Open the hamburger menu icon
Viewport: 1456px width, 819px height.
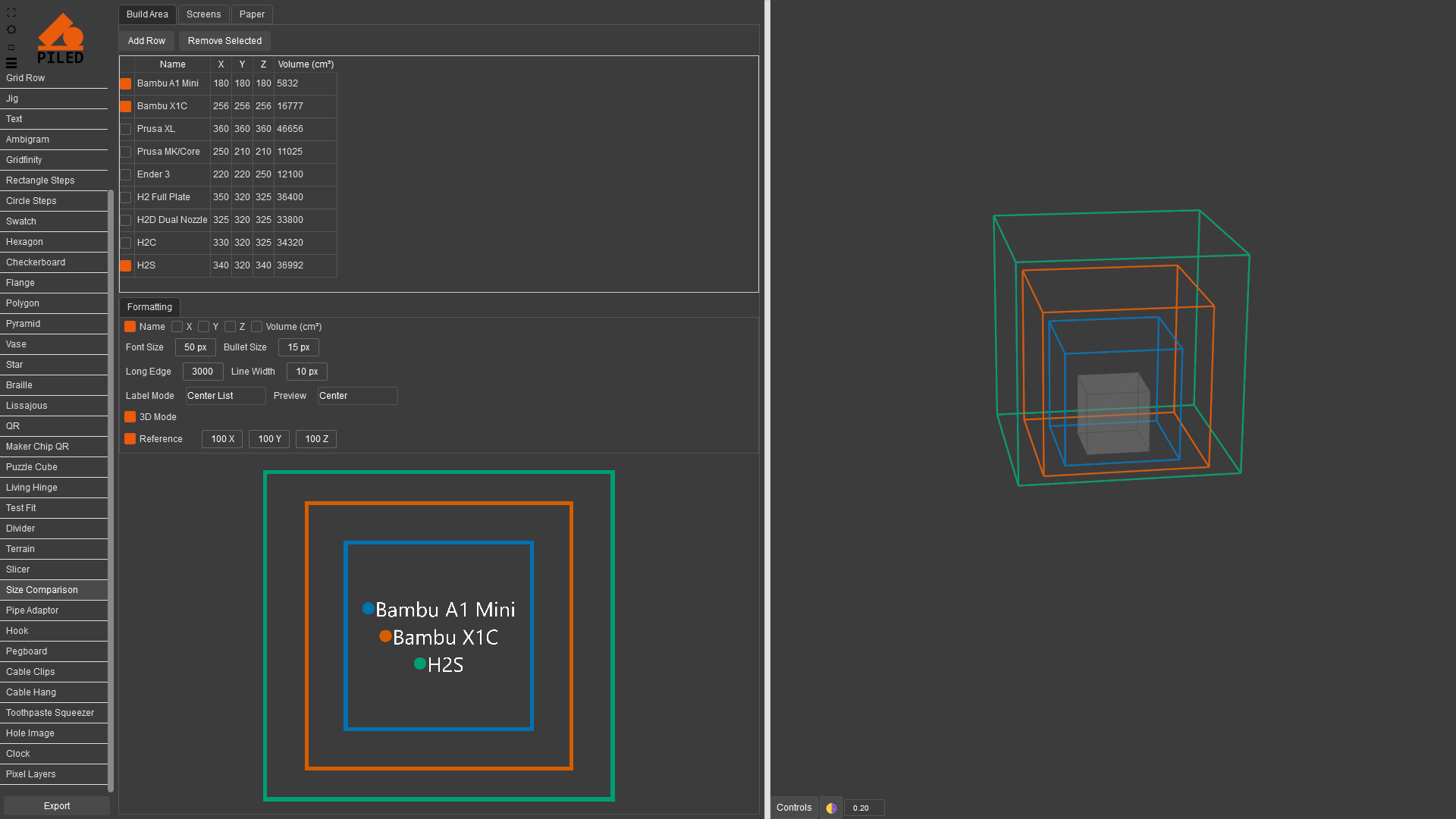pyautogui.click(x=11, y=63)
